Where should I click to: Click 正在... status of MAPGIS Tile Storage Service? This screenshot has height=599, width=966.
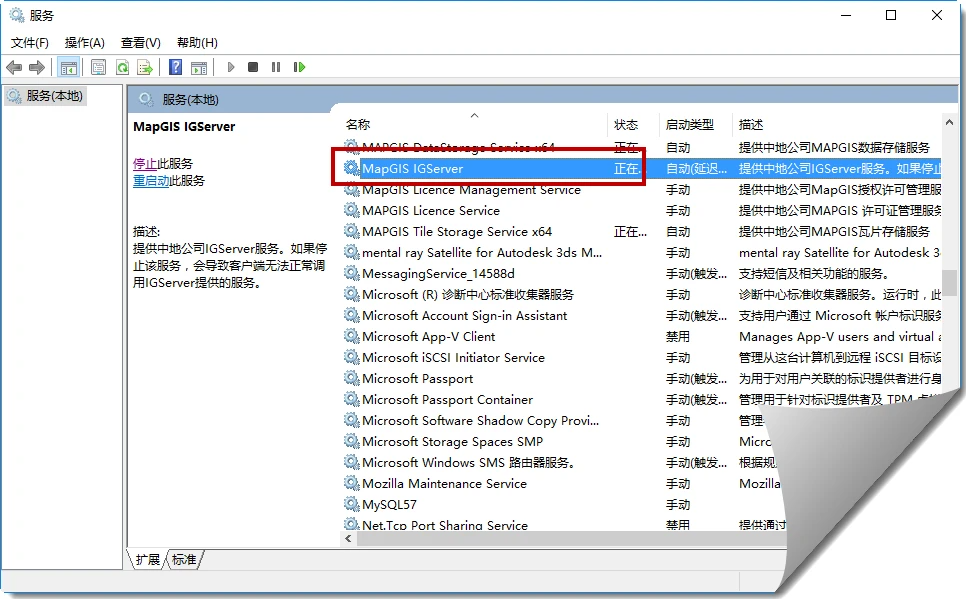click(x=630, y=231)
